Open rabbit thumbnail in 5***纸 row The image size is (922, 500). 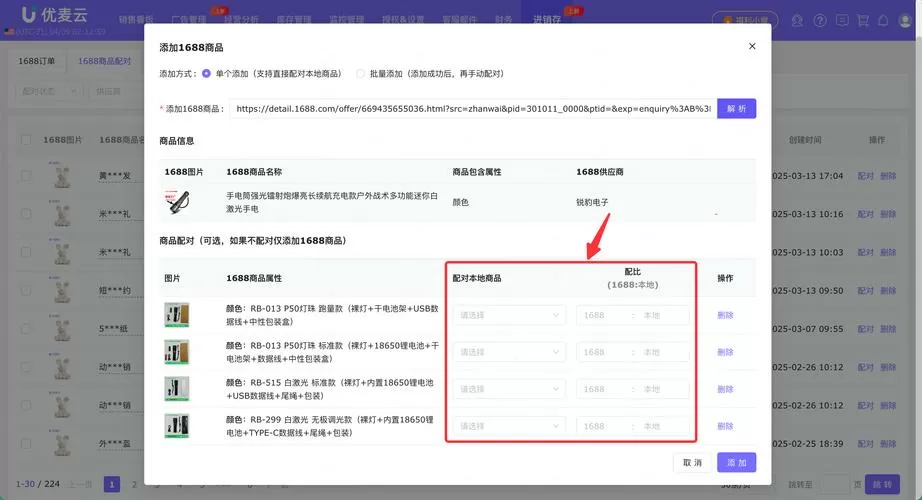(61, 328)
